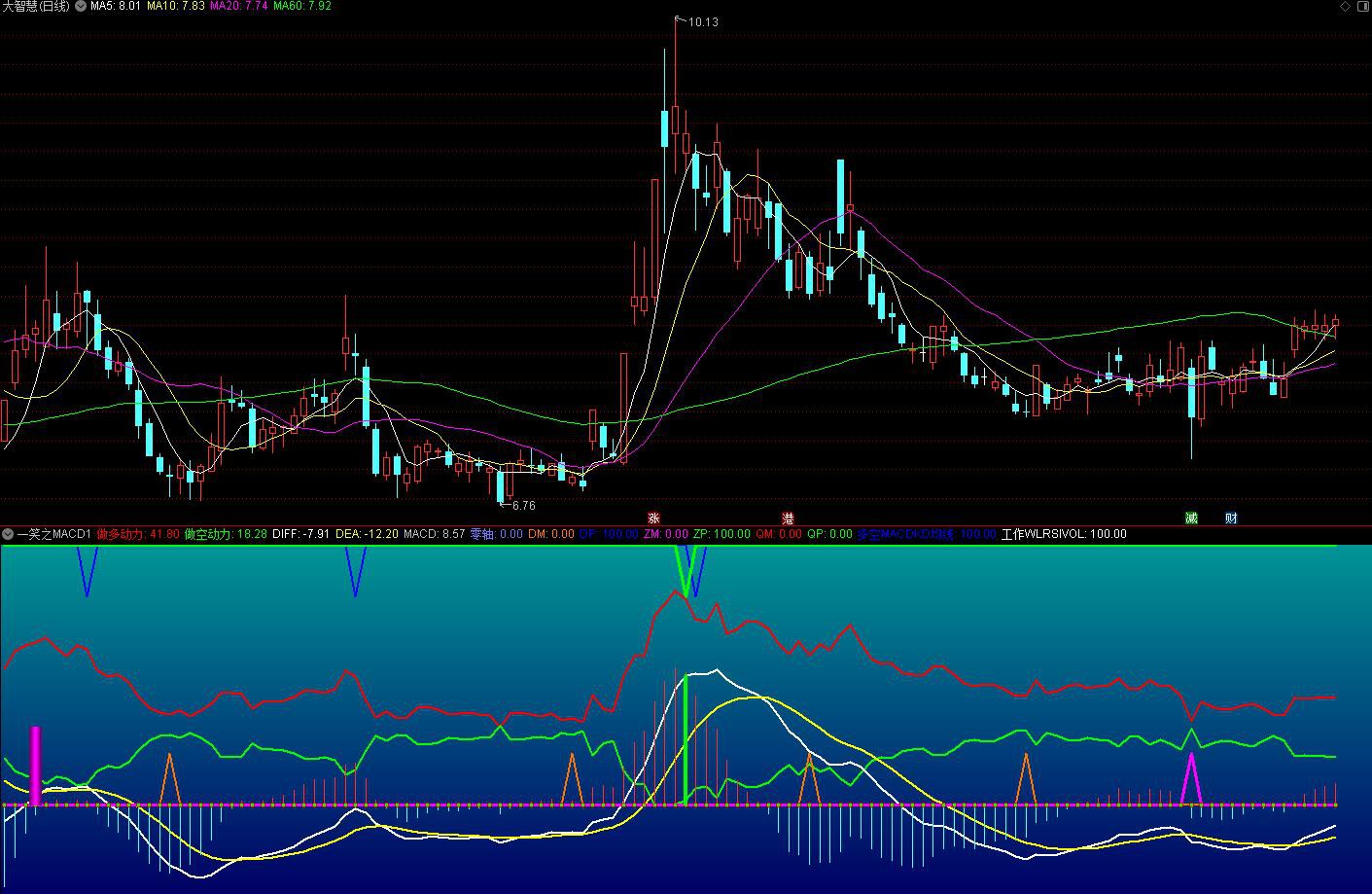
Task: Click the 工作WLRSIVOL: 100.00 value
Action: click(1064, 534)
